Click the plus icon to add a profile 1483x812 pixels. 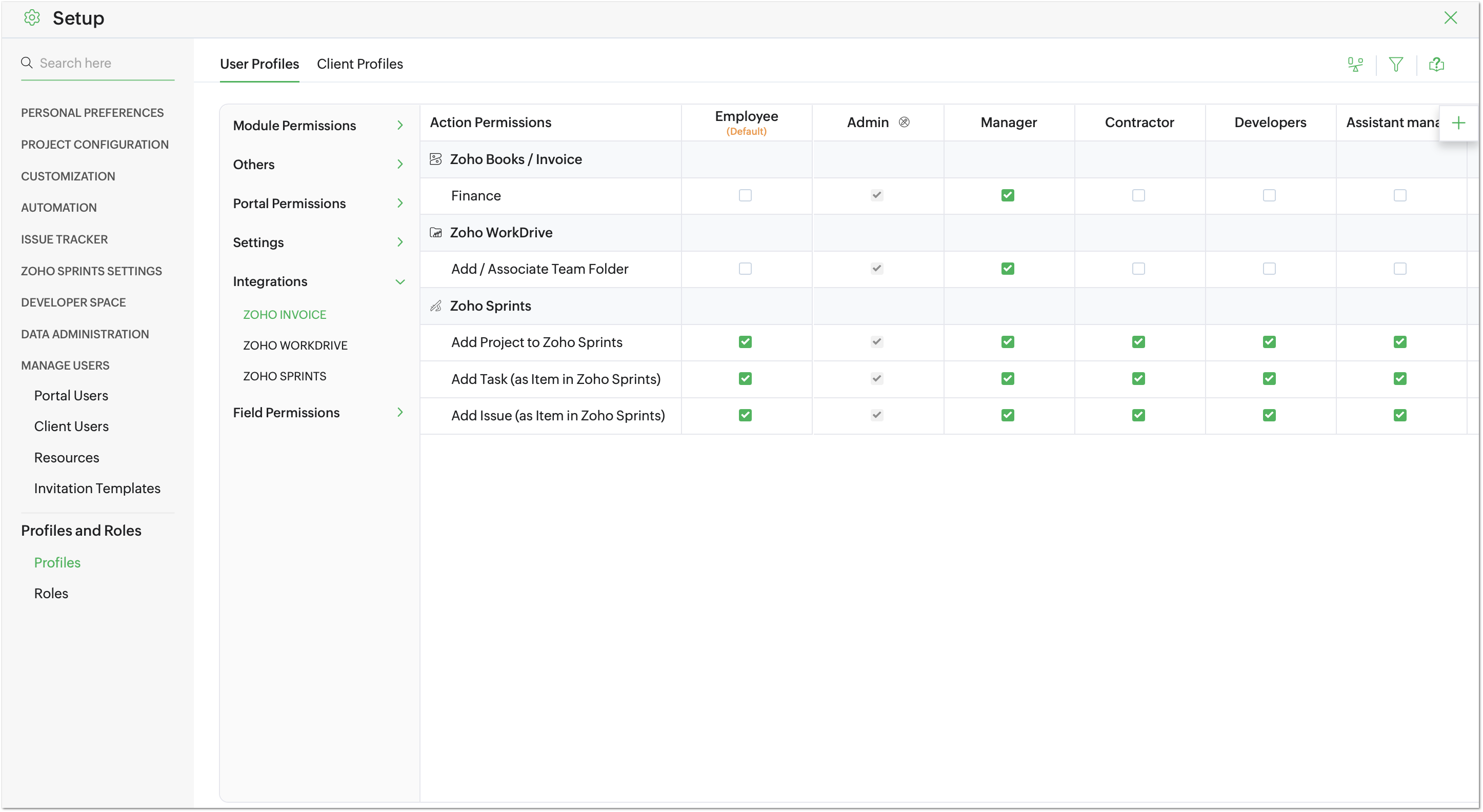(x=1458, y=123)
